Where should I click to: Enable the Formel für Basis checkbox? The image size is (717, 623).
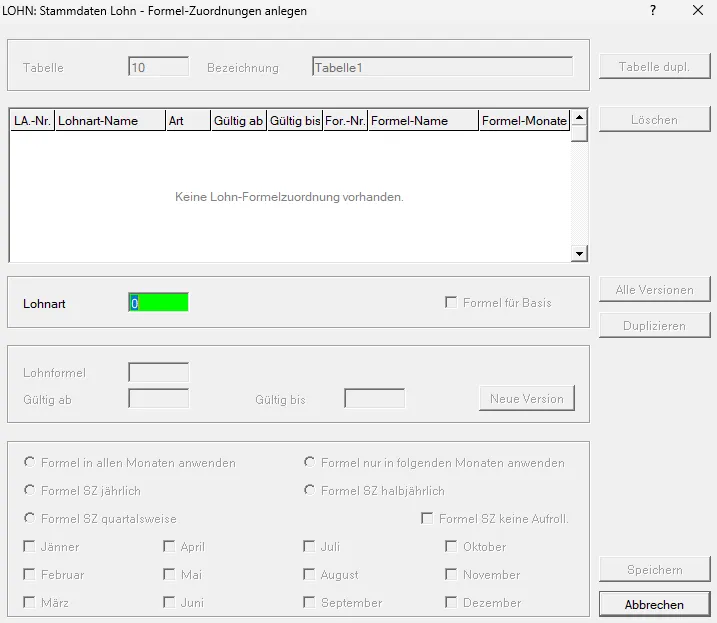pos(451,302)
